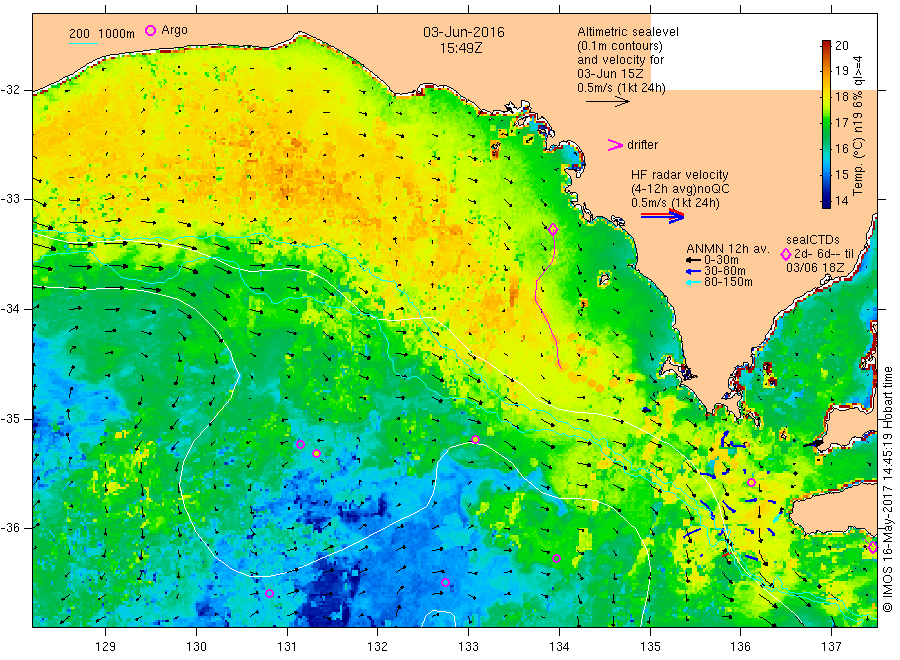The width and height of the screenshot is (900, 660).
Task: Click the cyan 200m contour legend line
Action: click(83, 43)
